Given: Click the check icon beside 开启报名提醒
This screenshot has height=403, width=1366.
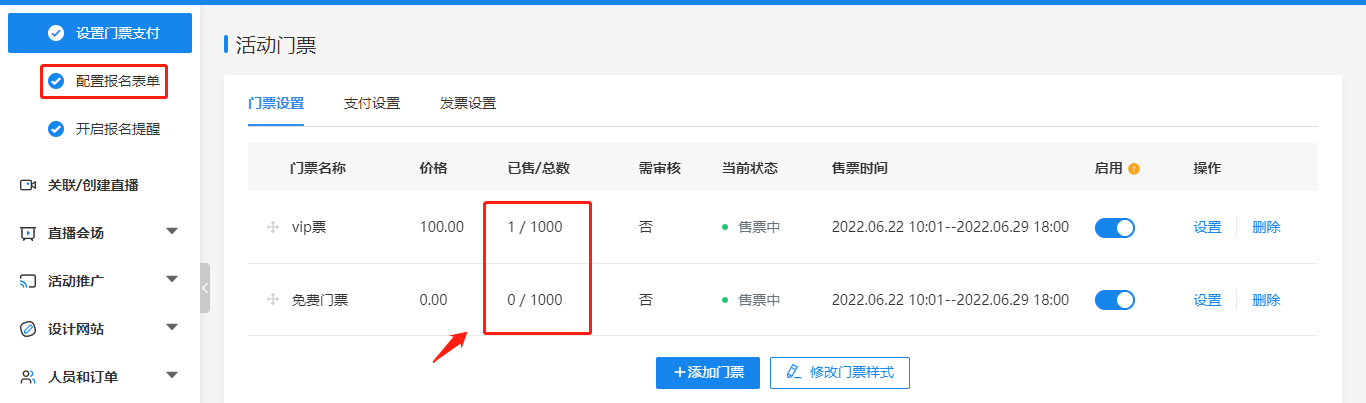Looking at the screenshot, I should (56, 128).
